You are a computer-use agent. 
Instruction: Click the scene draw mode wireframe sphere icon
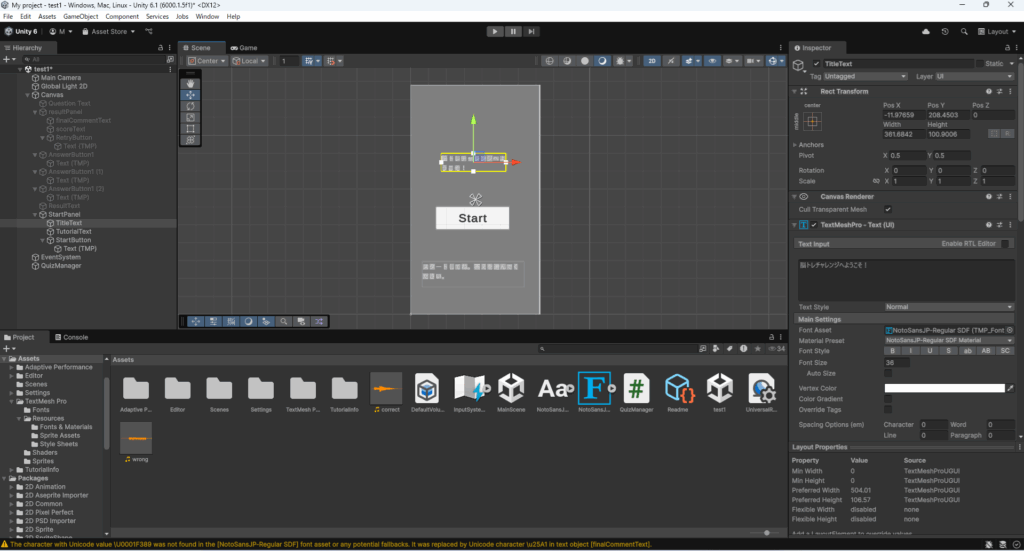click(x=550, y=61)
